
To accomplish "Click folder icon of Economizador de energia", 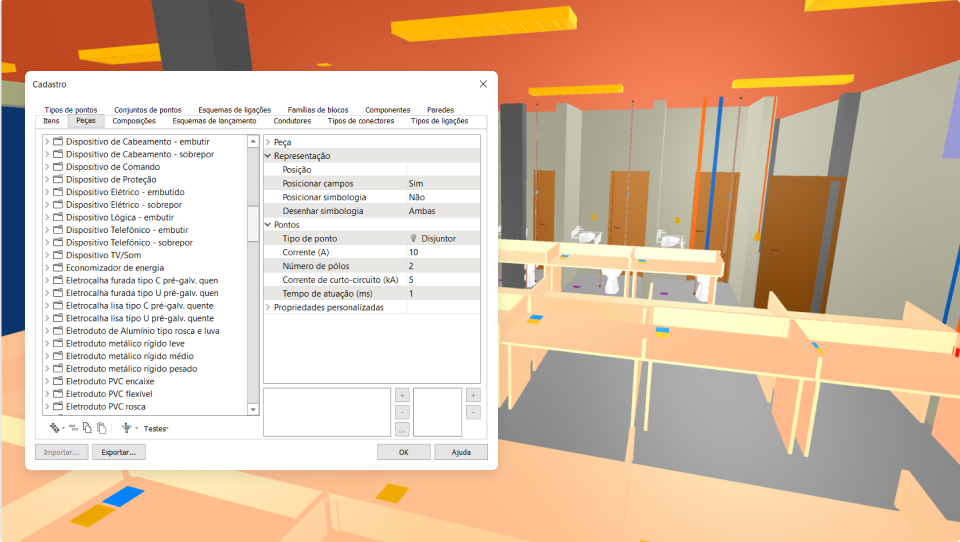I will tap(58, 268).
